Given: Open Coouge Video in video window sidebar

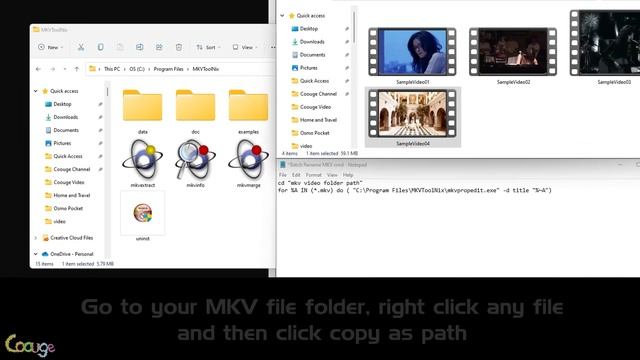Looking at the screenshot, I should tap(315, 107).
